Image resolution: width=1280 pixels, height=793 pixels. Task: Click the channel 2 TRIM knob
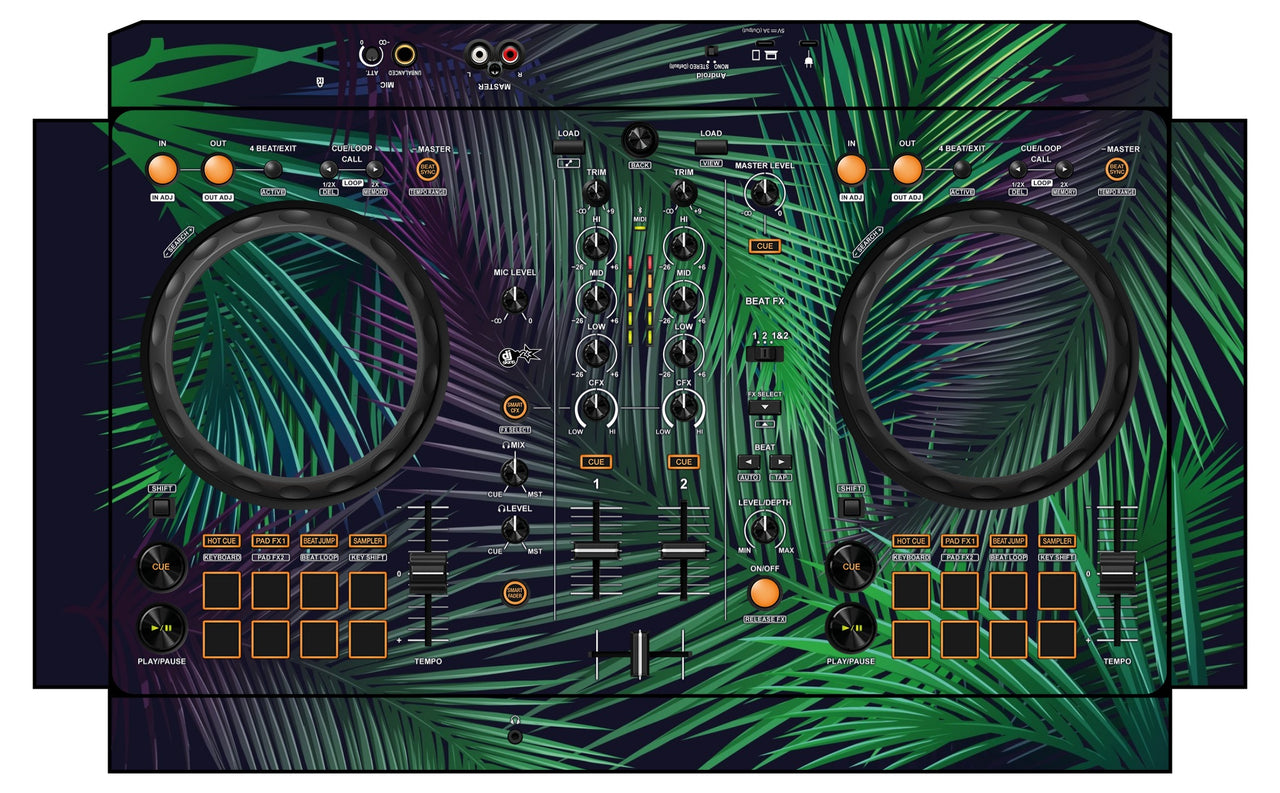[684, 193]
